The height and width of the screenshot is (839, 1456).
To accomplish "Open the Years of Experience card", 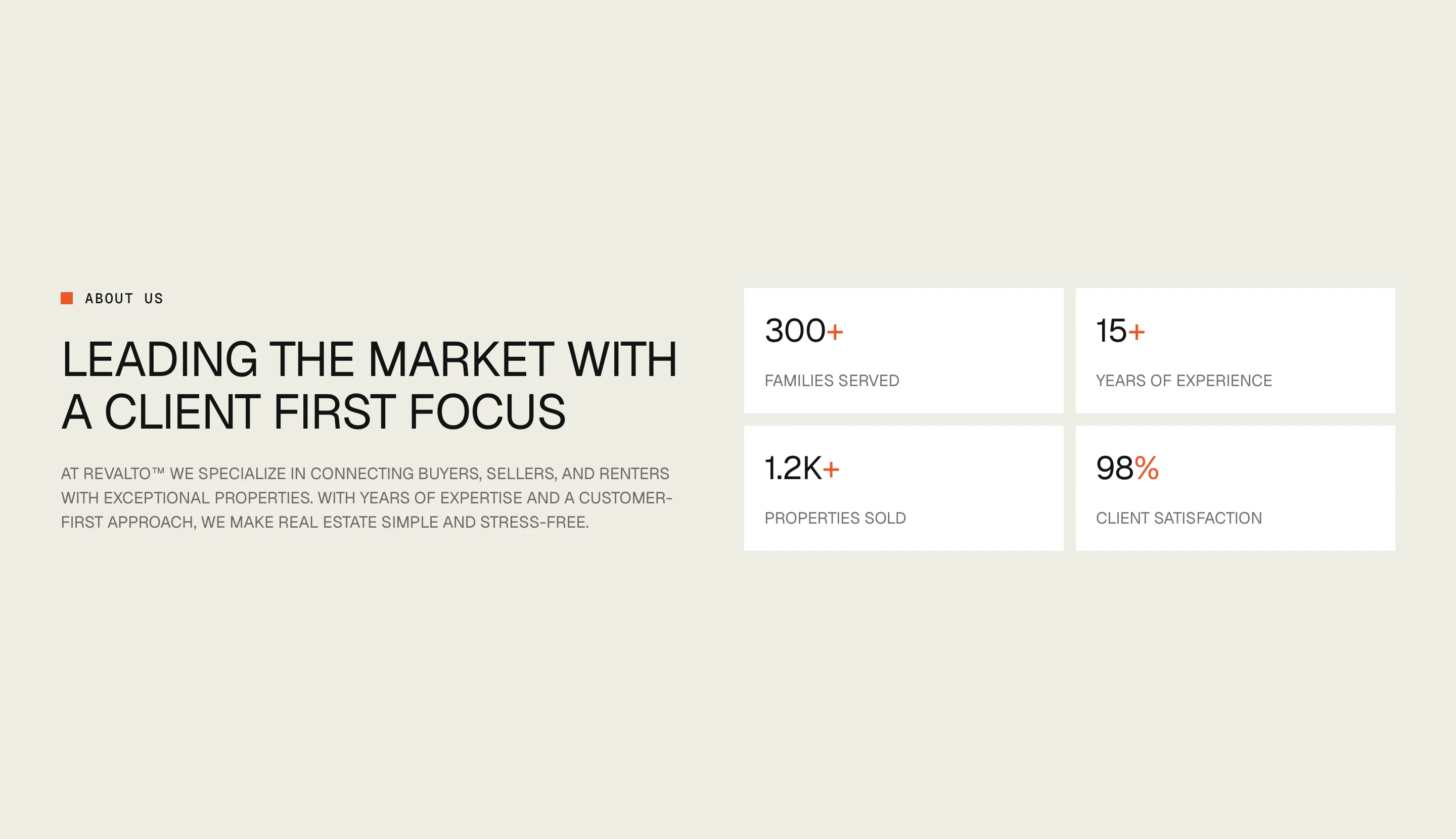I will tap(1236, 351).
